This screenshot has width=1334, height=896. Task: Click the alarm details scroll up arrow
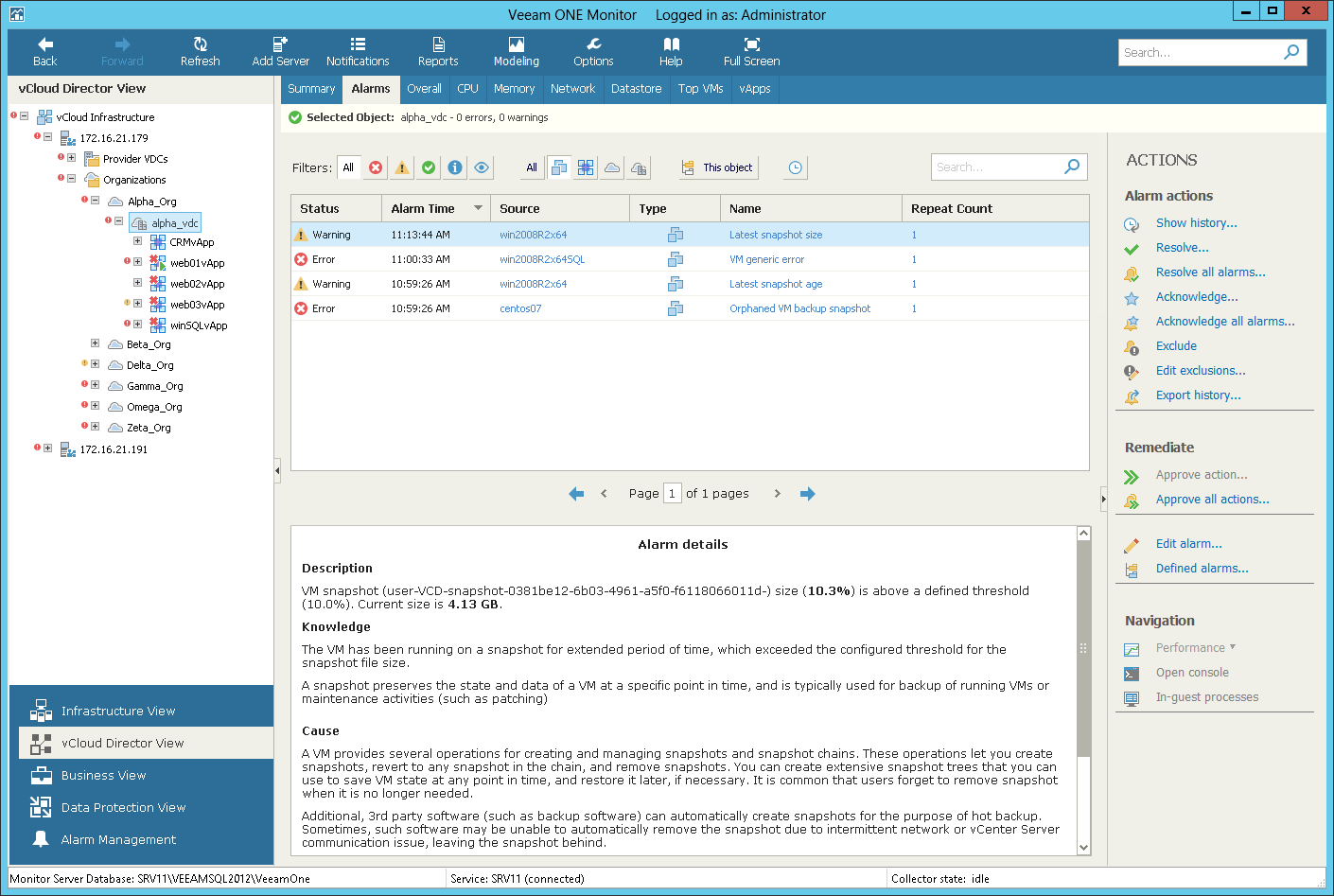[1084, 534]
